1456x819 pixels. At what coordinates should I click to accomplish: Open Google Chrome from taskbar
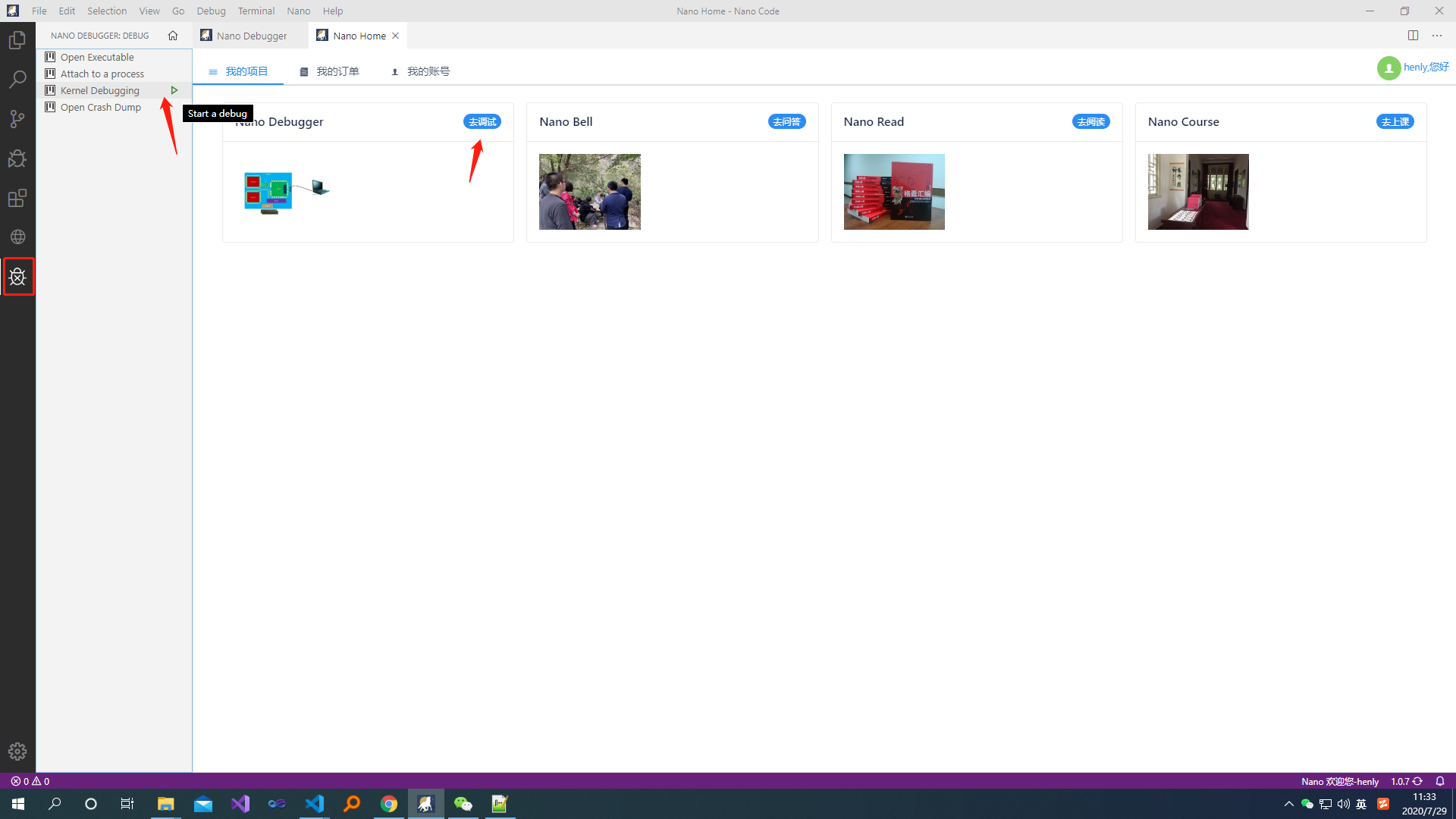pos(388,804)
